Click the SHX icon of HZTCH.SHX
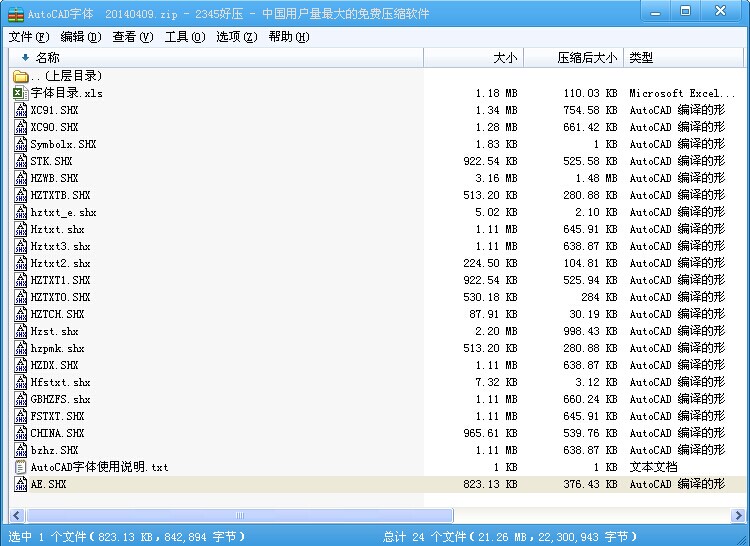The width and height of the screenshot is (750, 546). pos(21,314)
